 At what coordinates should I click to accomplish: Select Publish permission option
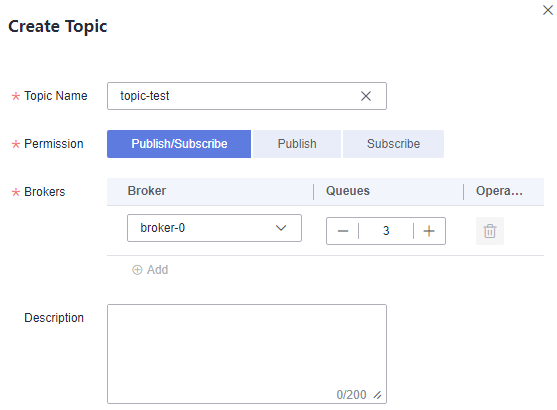[x=297, y=144]
